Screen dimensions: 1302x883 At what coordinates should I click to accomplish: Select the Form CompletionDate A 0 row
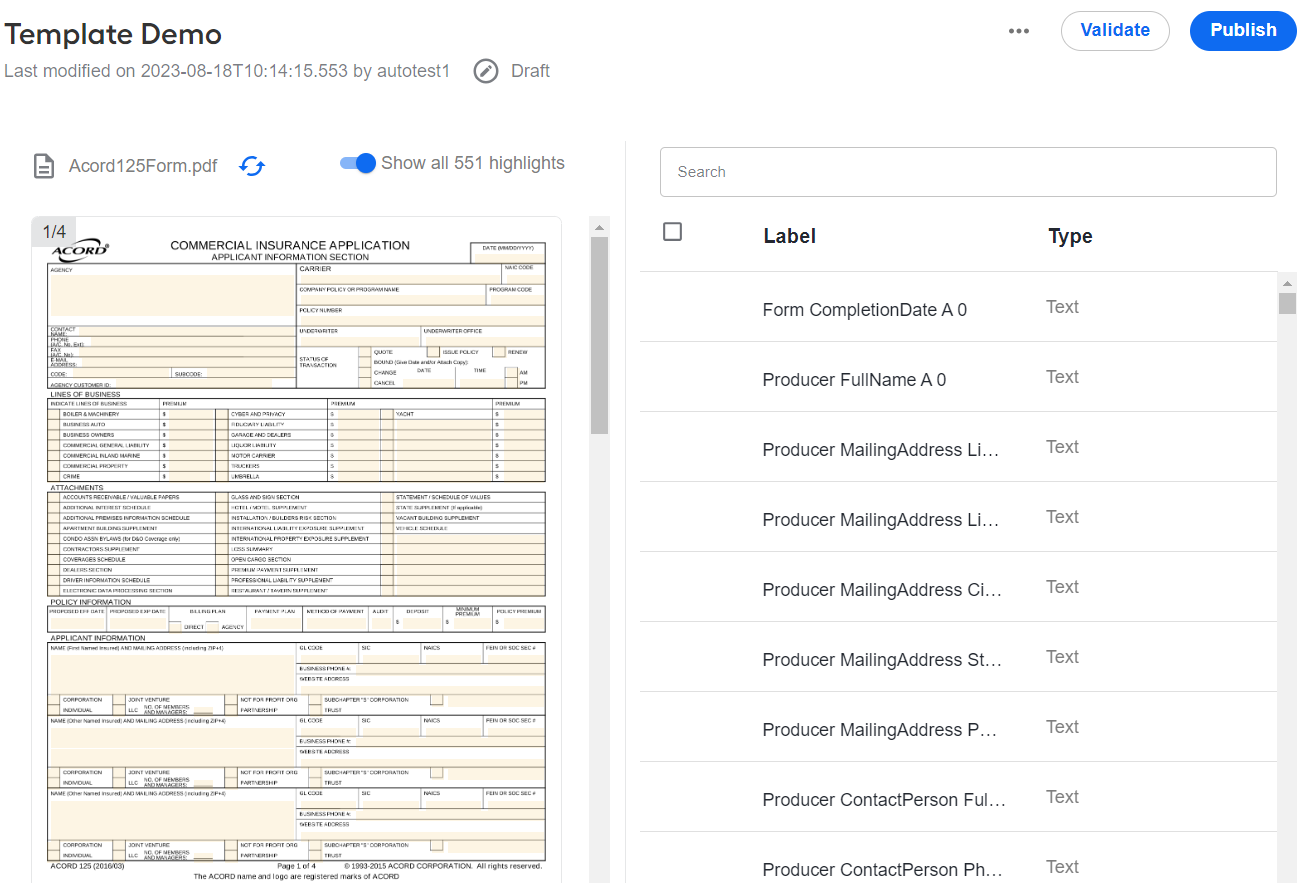958,307
